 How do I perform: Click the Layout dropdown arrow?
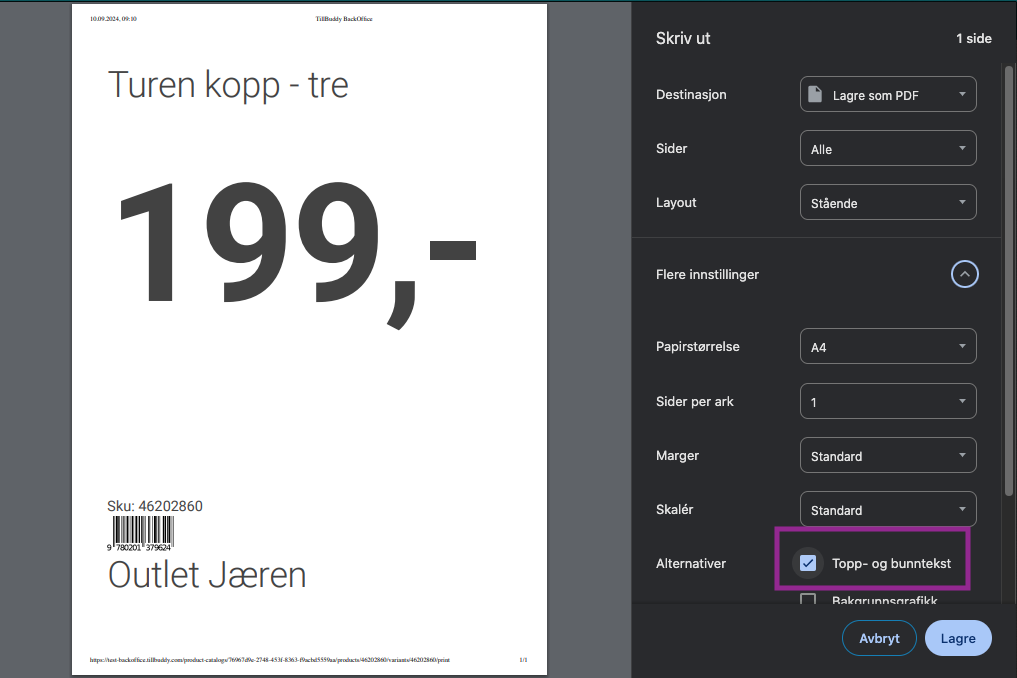(962, 202)
